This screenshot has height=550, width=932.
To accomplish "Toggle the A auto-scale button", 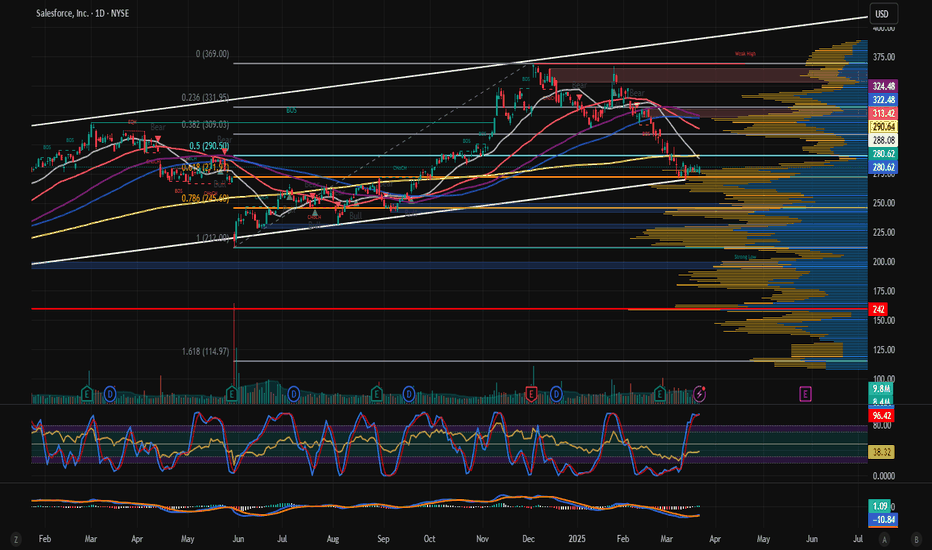I will click(884, 539).
